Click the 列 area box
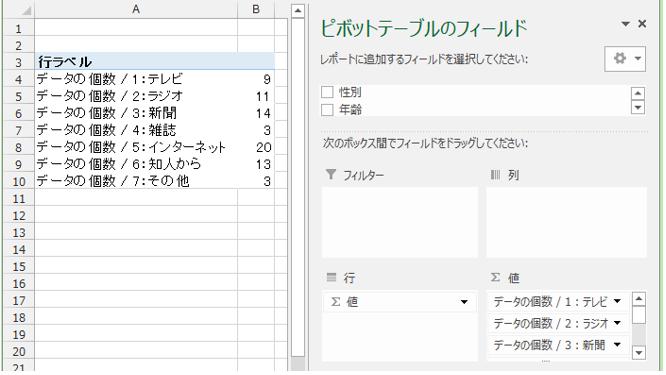Image resolution: width=666 pixels, height=375 pixels. (x=566, y=222)
